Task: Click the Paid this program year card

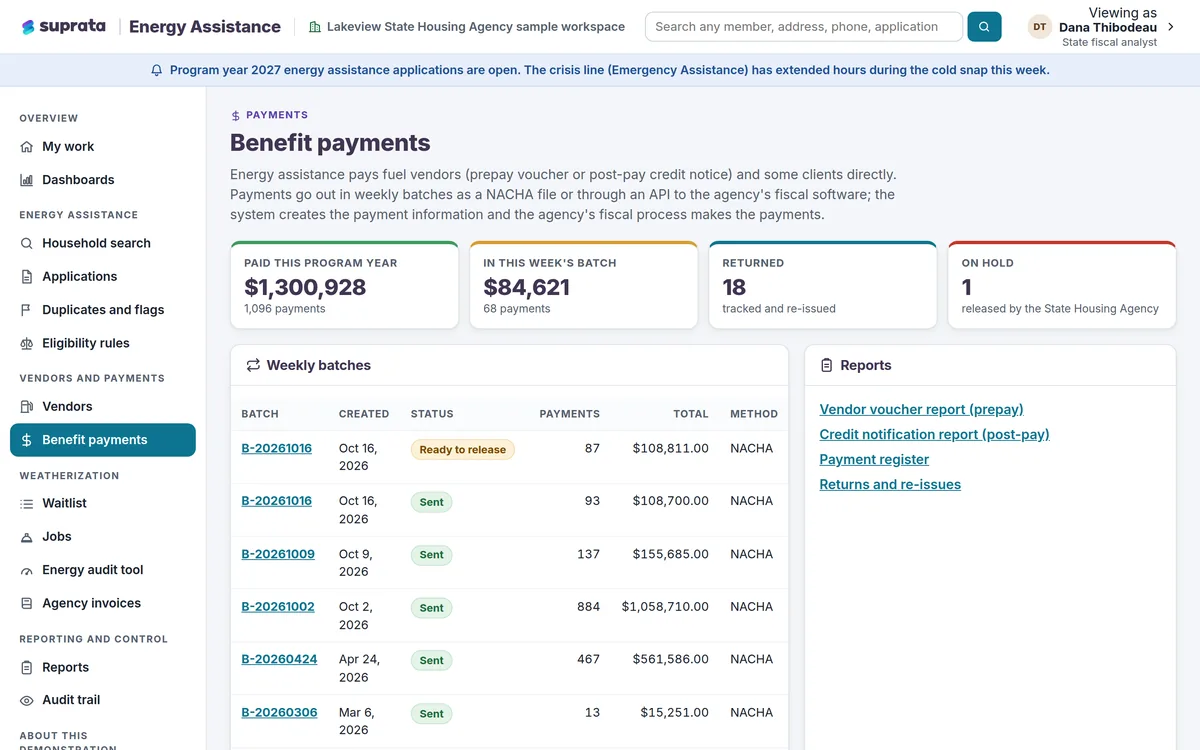Action: click(344, 285)
